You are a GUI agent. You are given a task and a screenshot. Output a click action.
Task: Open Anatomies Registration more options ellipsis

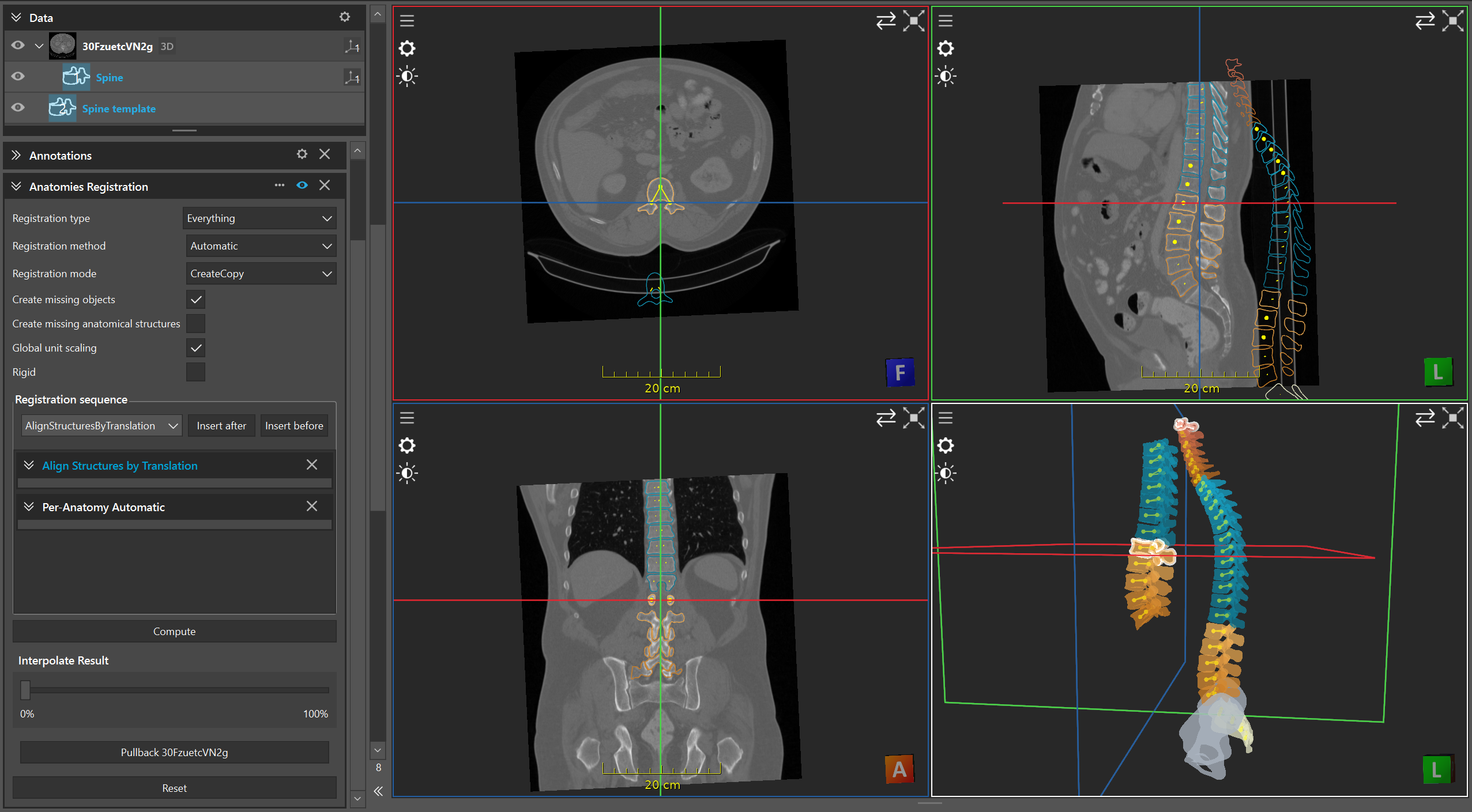tap(280, 186)
